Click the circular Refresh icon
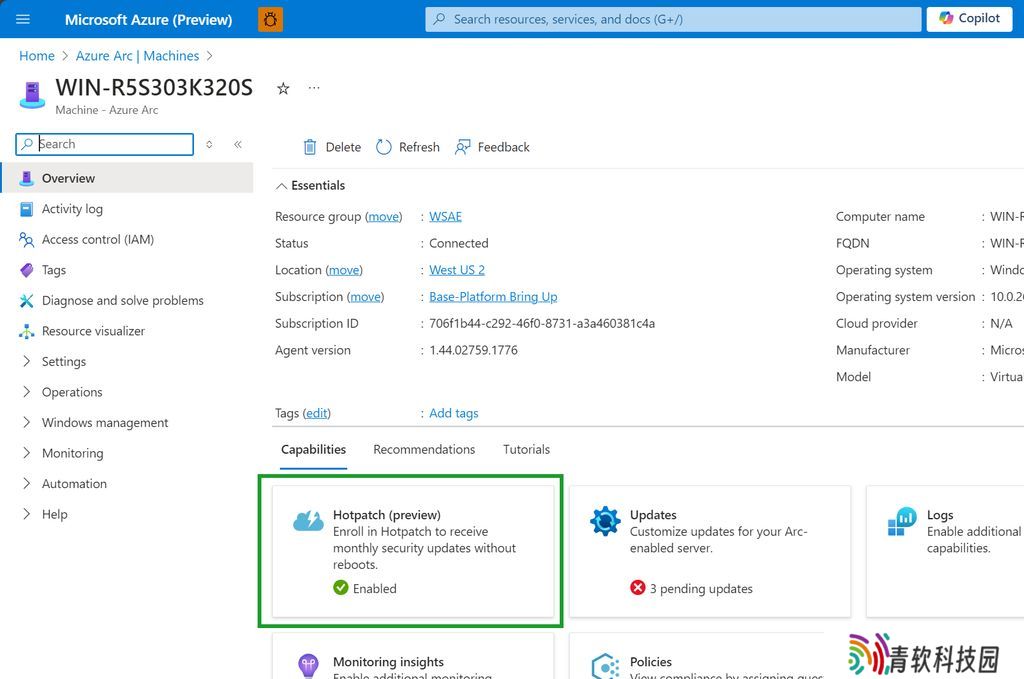1024x679 pixels. pos(384,147)
